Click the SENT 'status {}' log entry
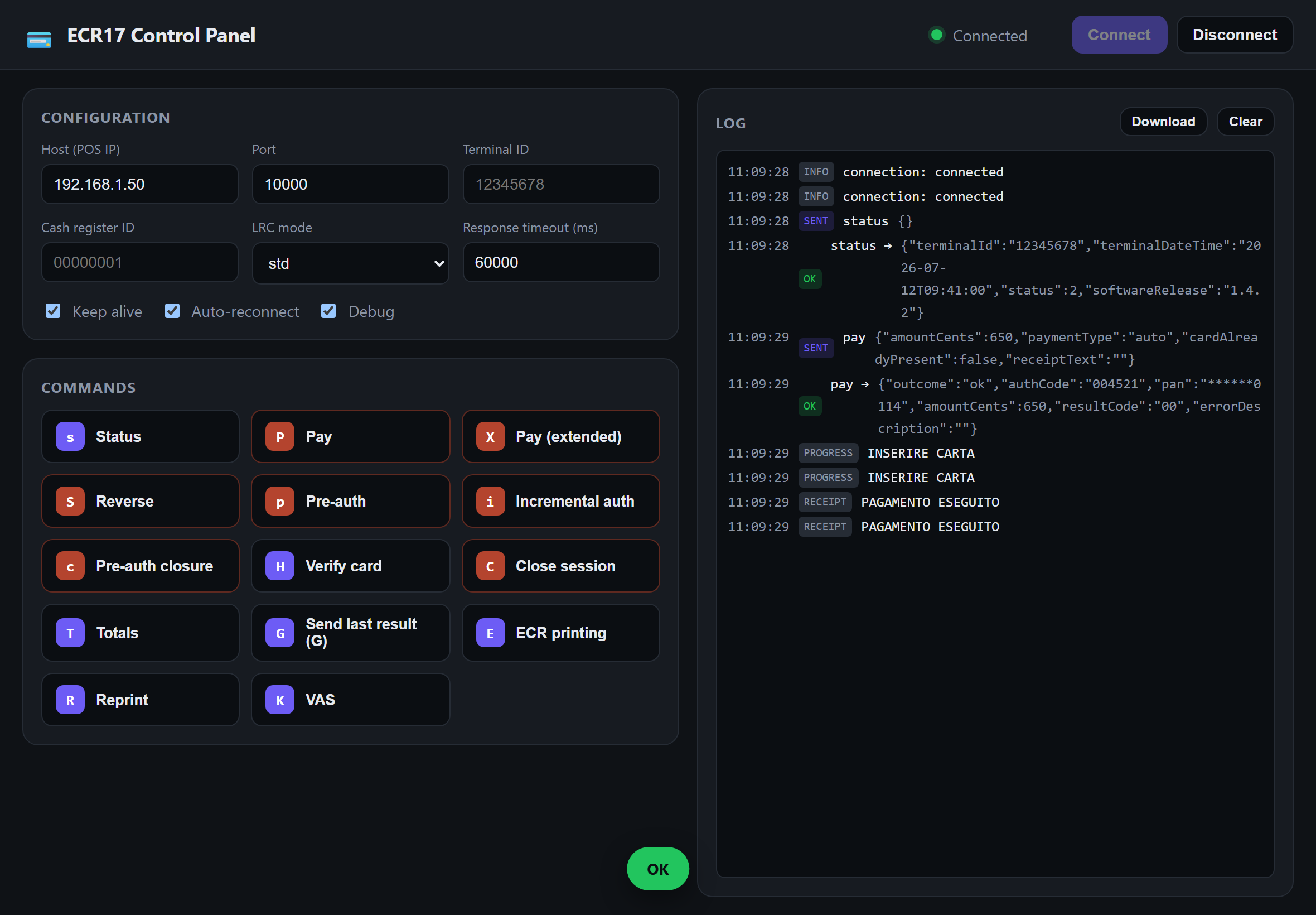1316x915 pixels. (995, 221)
